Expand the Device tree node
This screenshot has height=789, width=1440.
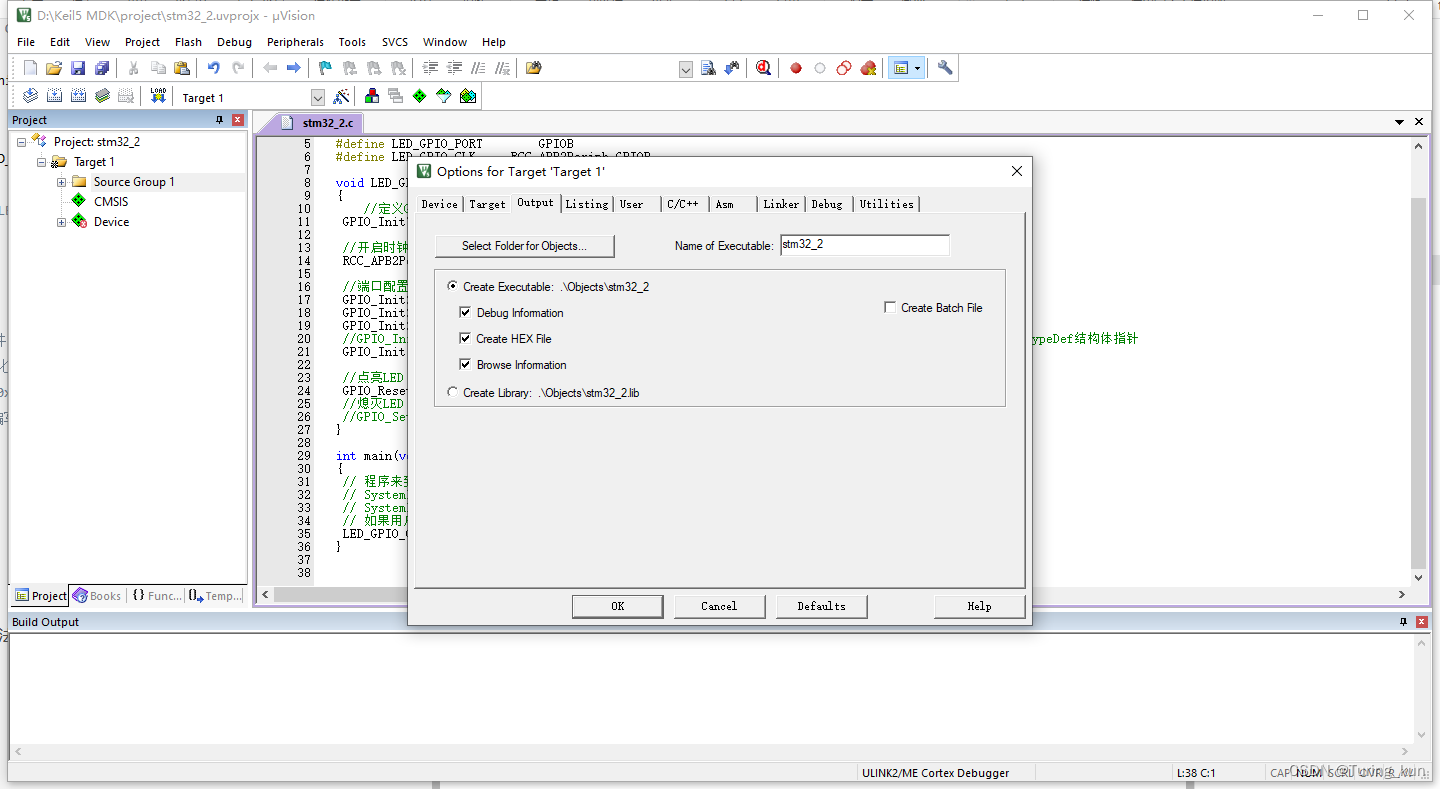(x=61, y=222)
